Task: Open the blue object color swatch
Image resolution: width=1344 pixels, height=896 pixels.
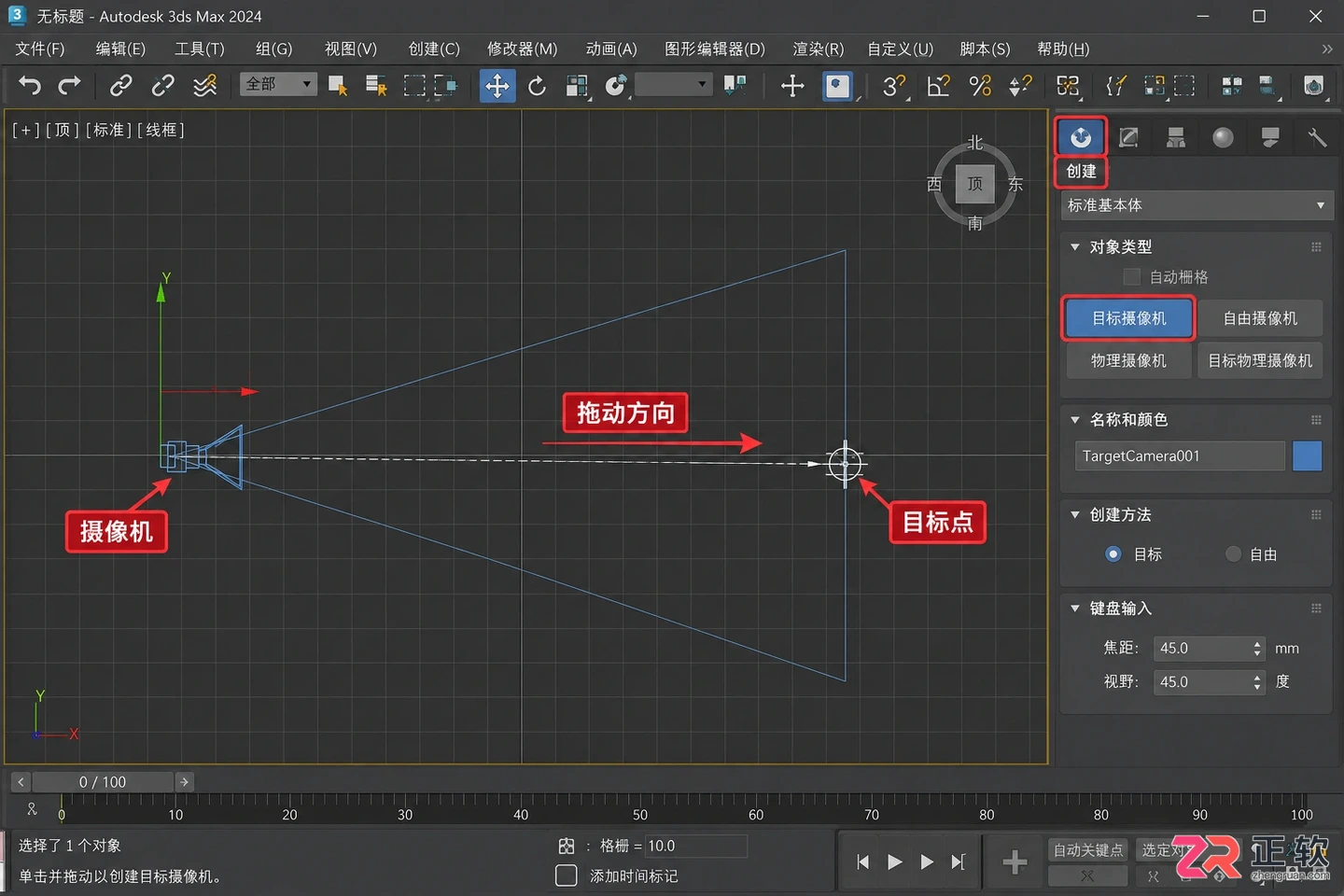Action: point(1307,456)
